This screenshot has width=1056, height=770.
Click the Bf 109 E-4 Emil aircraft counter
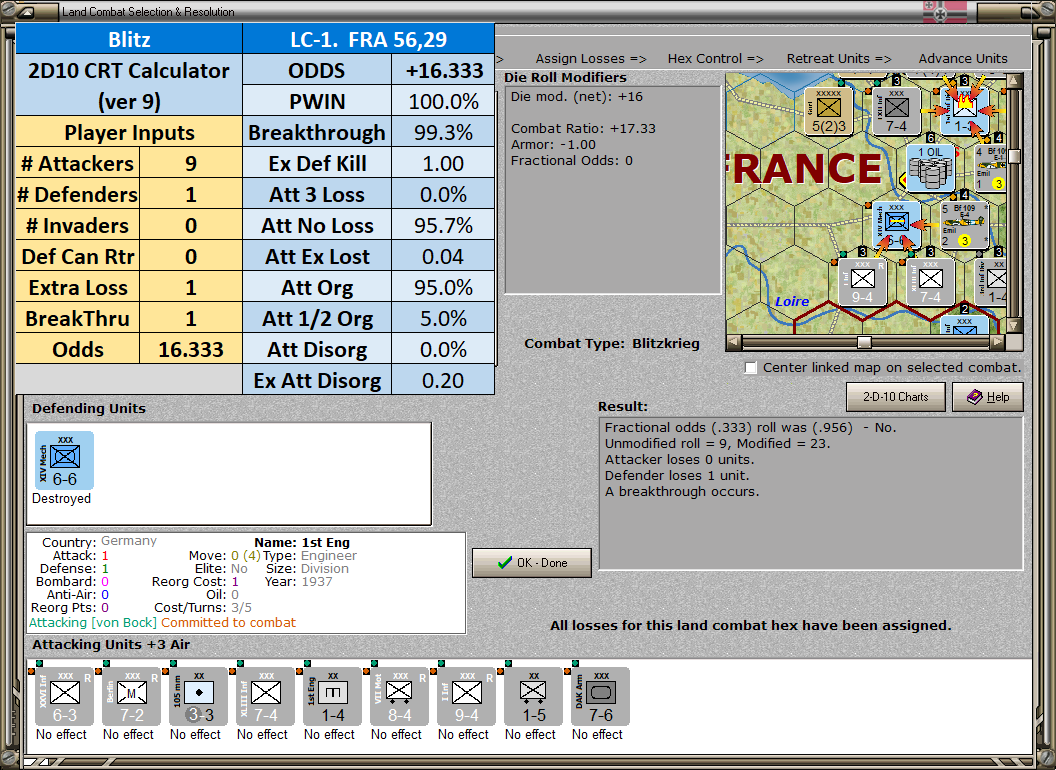pos(964,225)
